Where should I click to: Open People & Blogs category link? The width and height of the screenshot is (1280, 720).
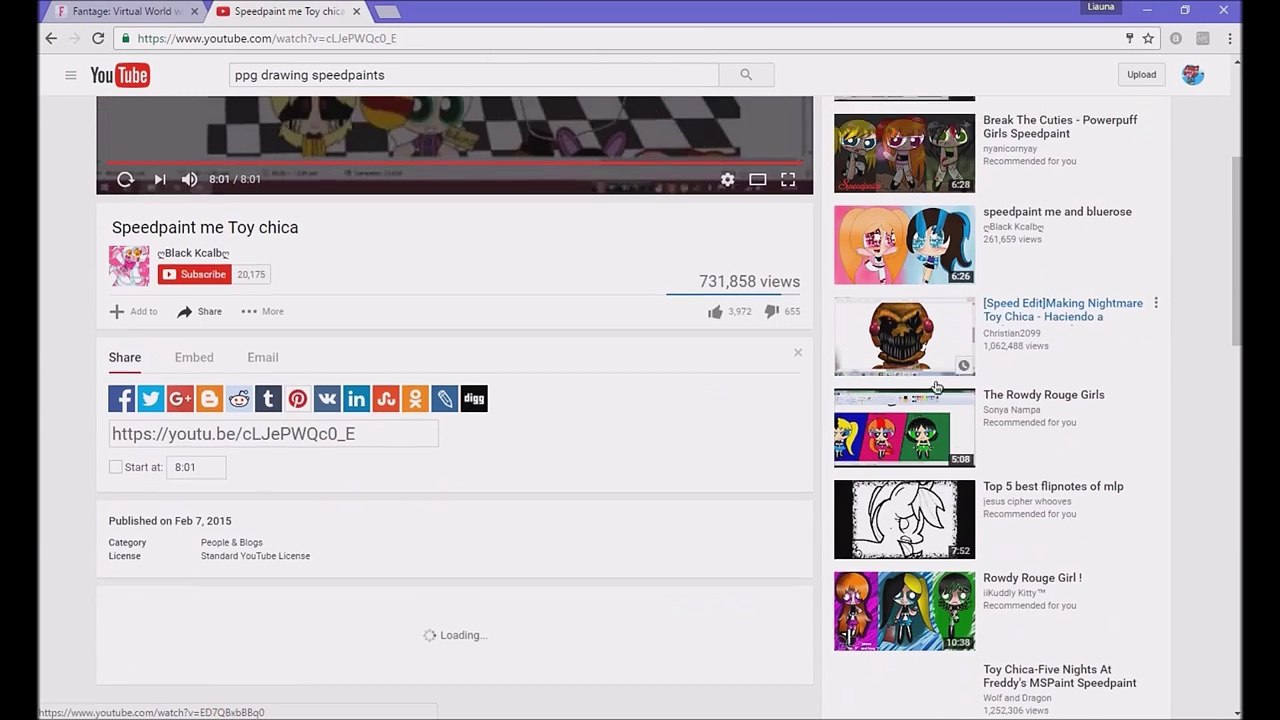(232, 543)
